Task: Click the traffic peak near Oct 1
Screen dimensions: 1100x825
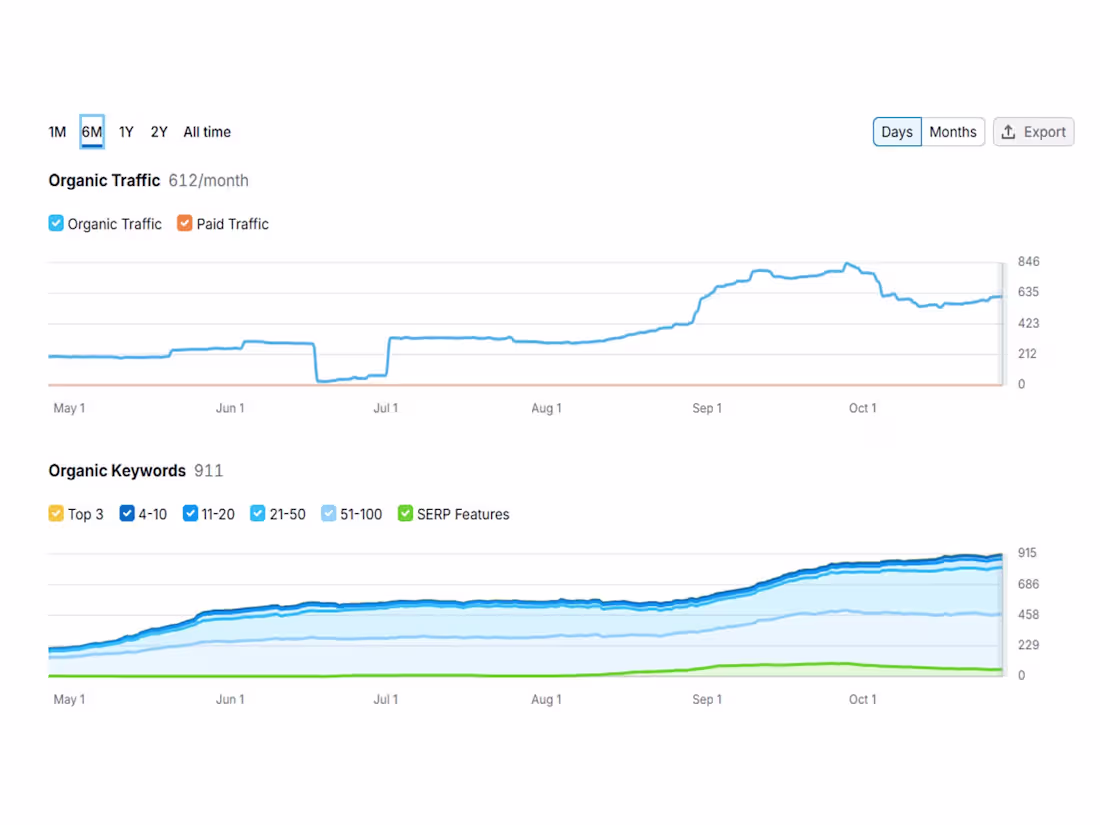Action: tap(847, 264)
